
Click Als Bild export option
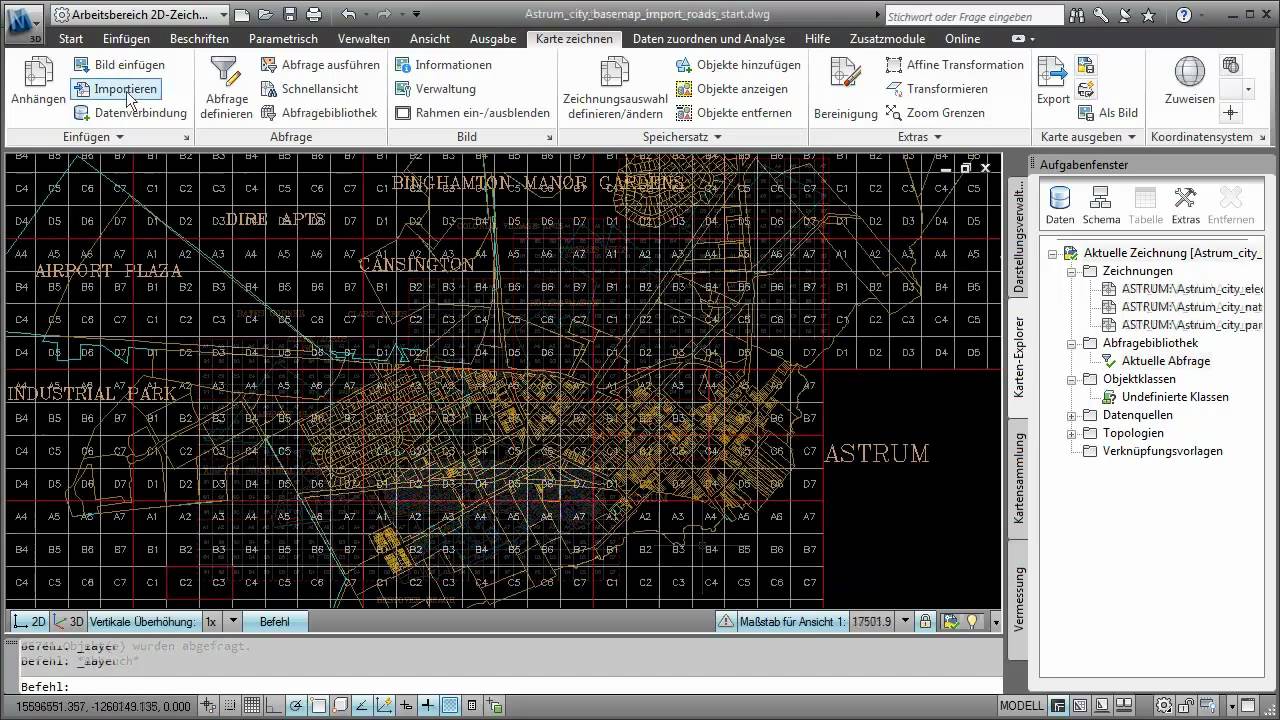(x=1107, y=113)
